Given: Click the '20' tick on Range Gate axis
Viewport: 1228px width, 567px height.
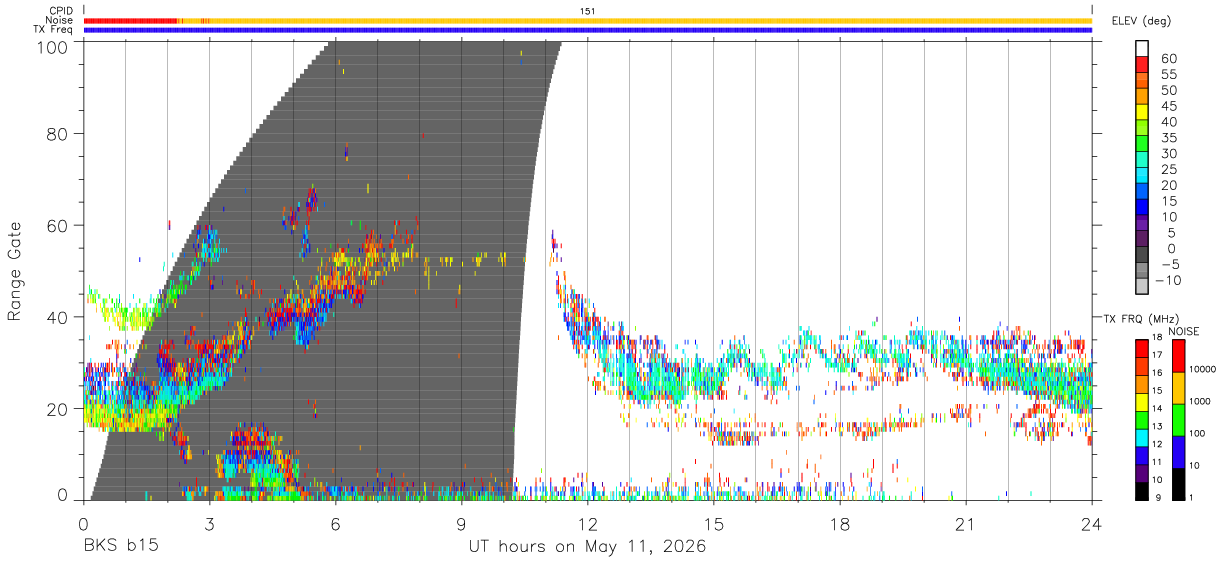Looking at the screenshot, I should [60, 409].
